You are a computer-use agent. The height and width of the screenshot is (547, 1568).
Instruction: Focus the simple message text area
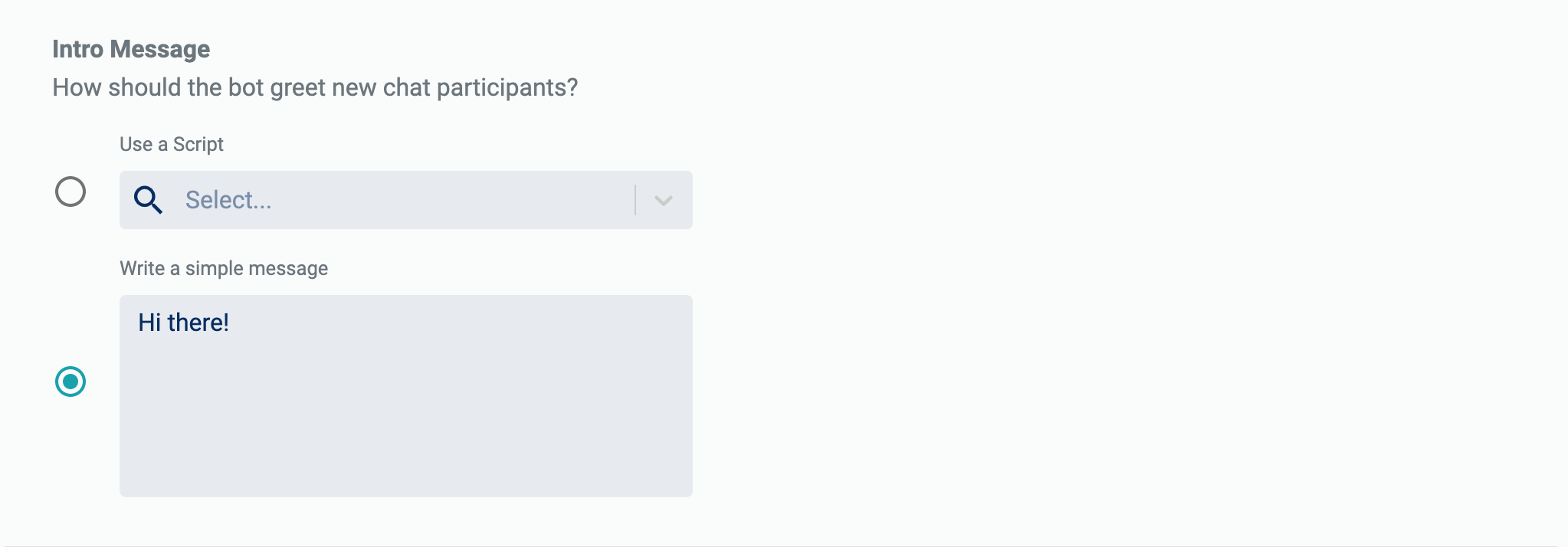click(406, 396)
